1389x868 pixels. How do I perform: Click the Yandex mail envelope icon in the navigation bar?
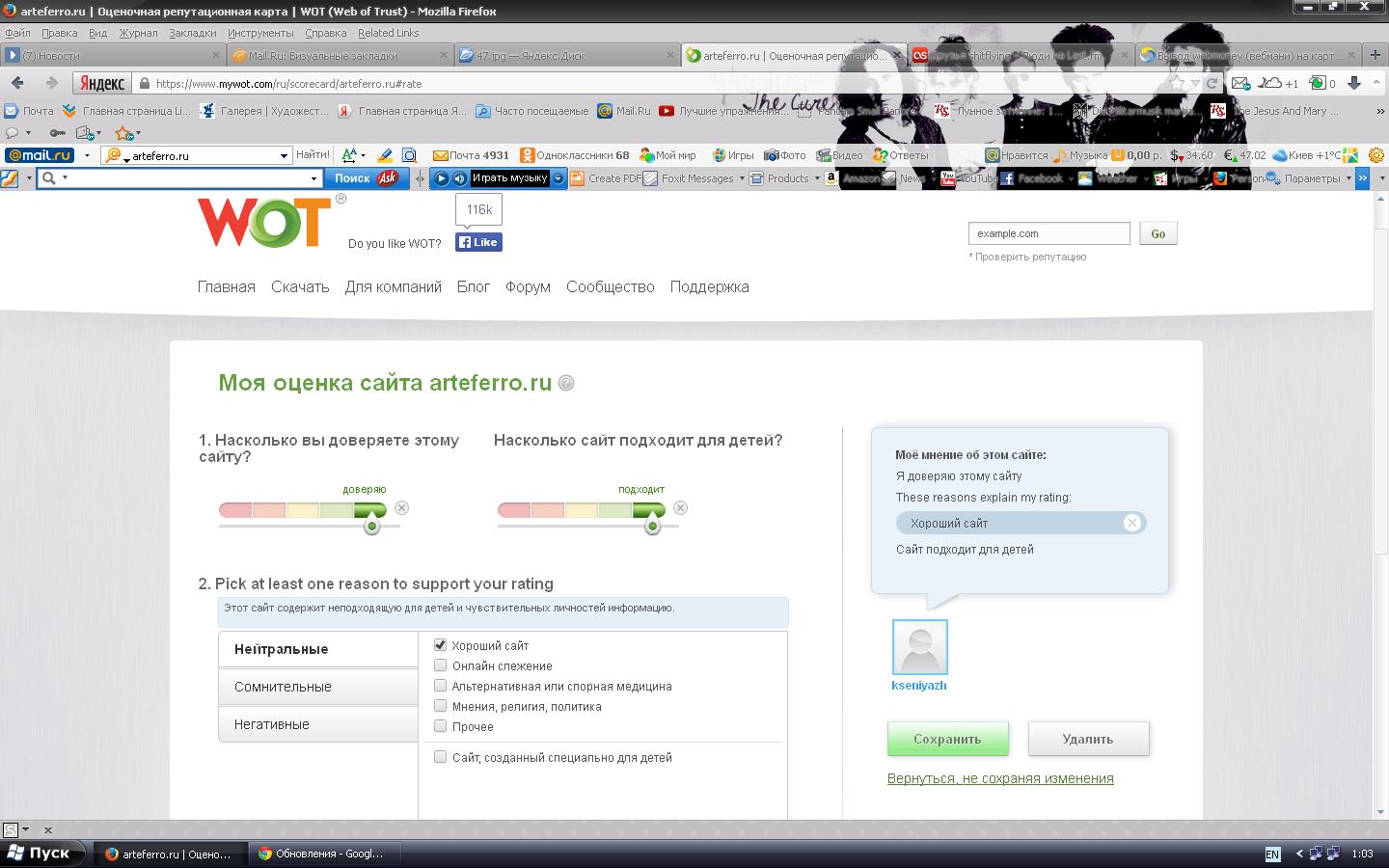tap(1240, 84)
